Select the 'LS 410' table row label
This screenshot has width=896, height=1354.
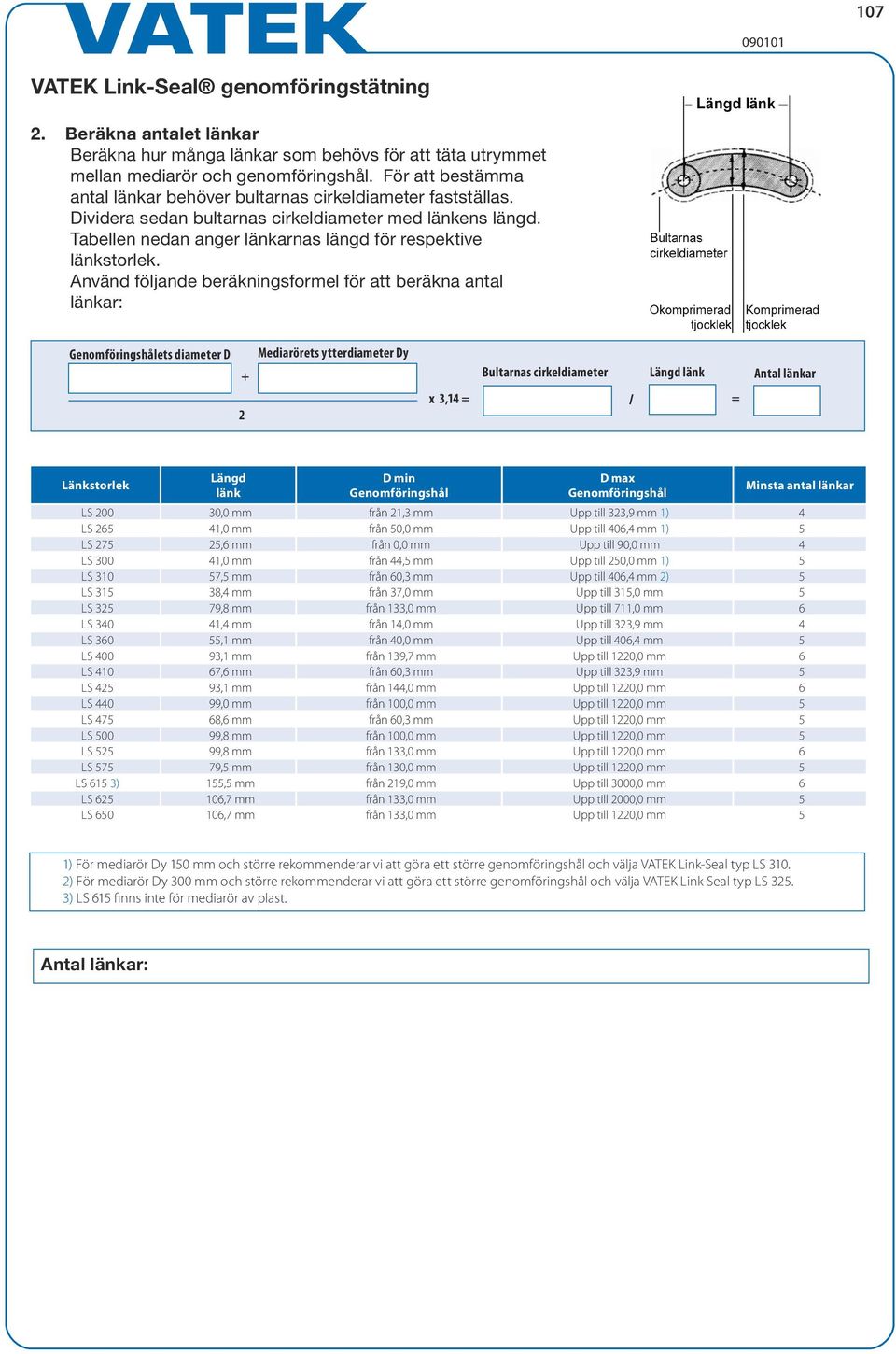pyautogui.click(x=97, y=671)
